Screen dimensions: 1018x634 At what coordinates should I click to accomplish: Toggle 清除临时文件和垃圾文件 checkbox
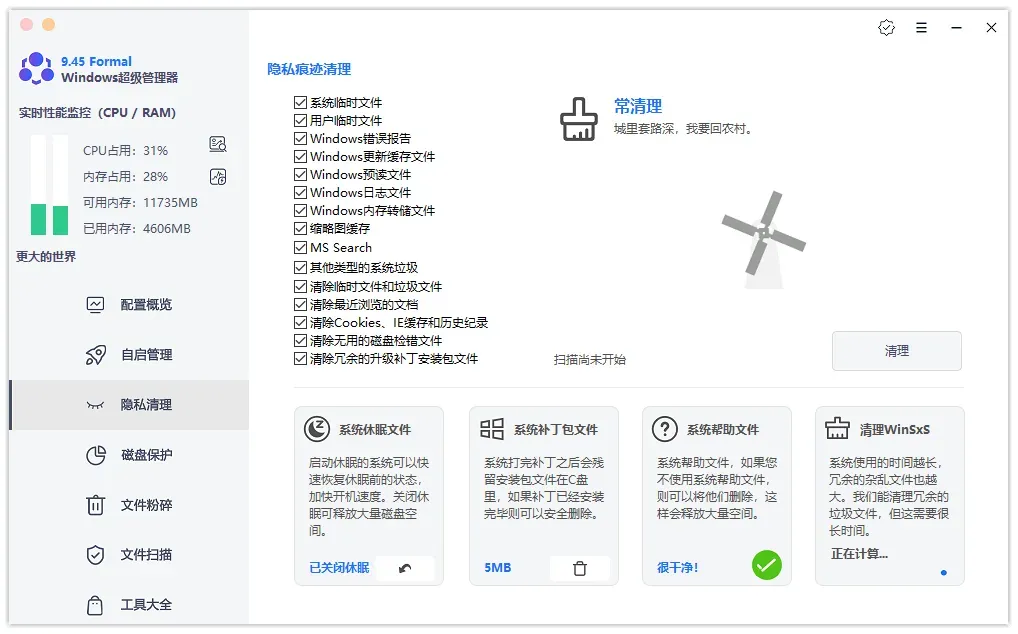click(x=300, y=287)
